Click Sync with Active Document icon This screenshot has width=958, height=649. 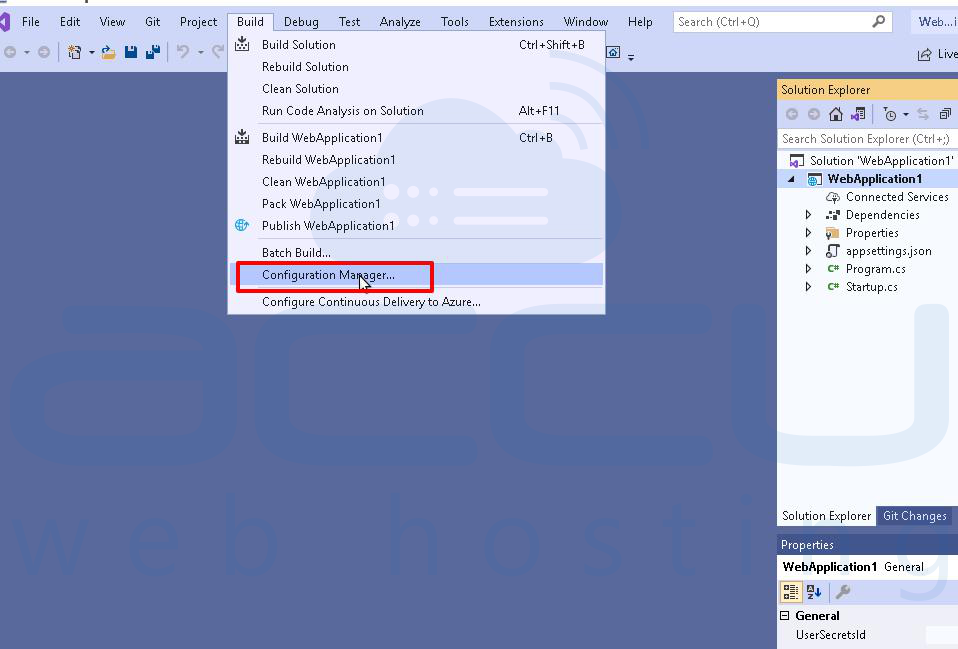coord(923,114)
